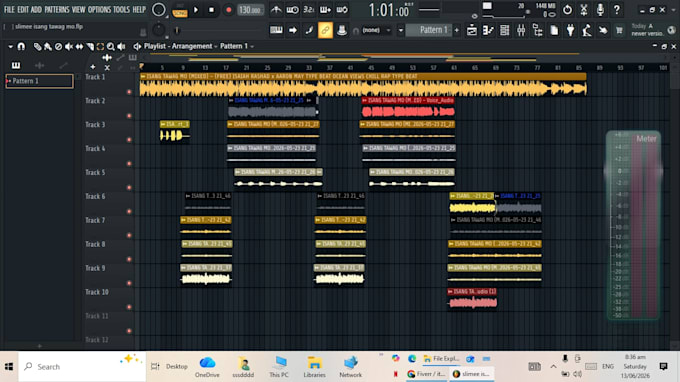
Task: Click the time display 1:01:00
Action: [x=389, y=10]
